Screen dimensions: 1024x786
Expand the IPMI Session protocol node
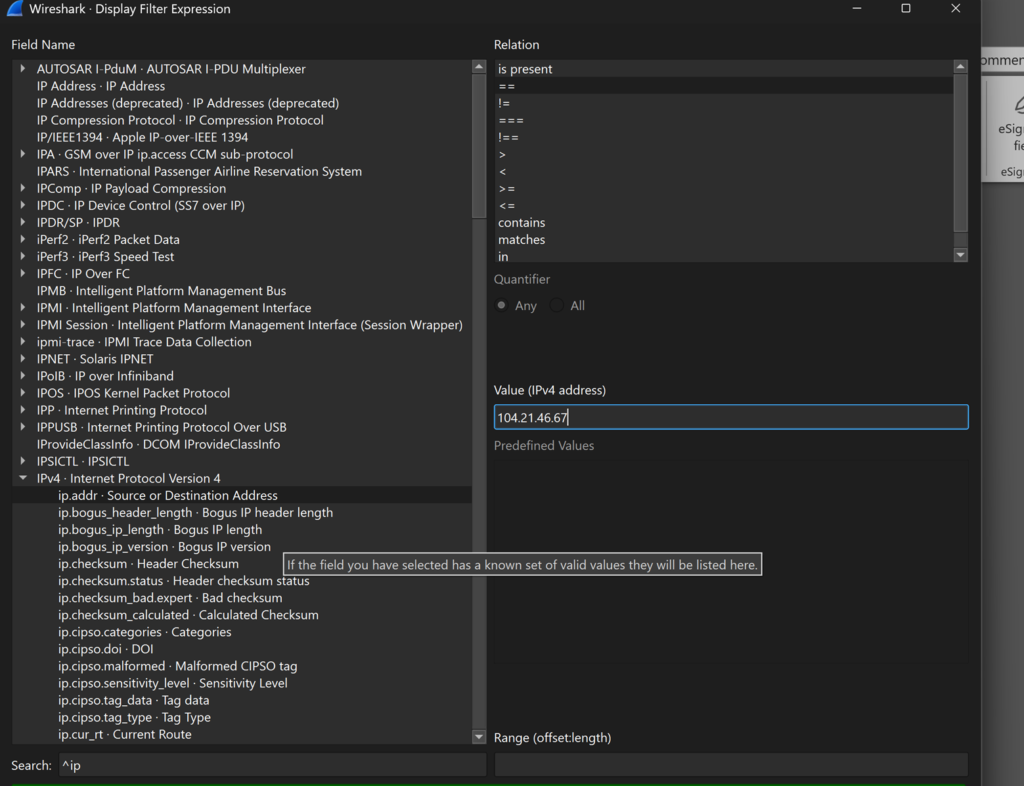23,325
